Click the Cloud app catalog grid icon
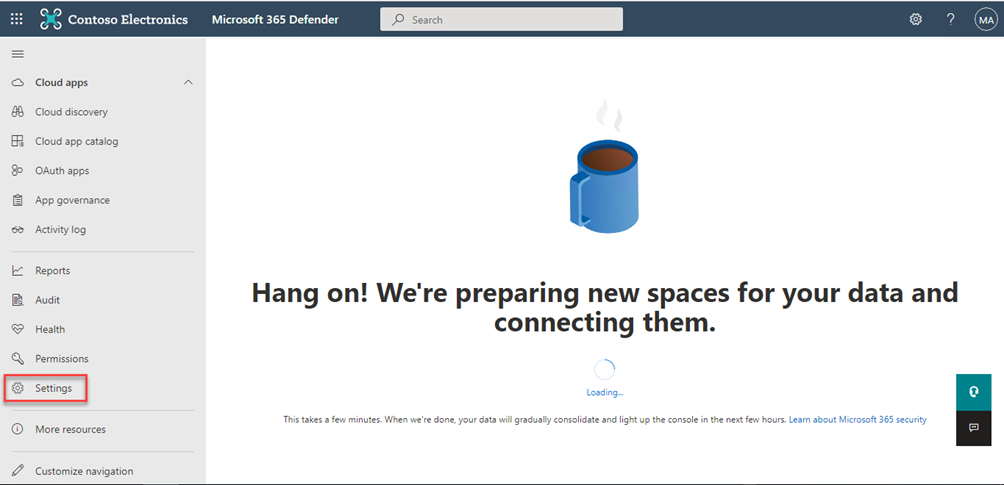Screen dimensions: 1004x485 click(x=18, y=142)
